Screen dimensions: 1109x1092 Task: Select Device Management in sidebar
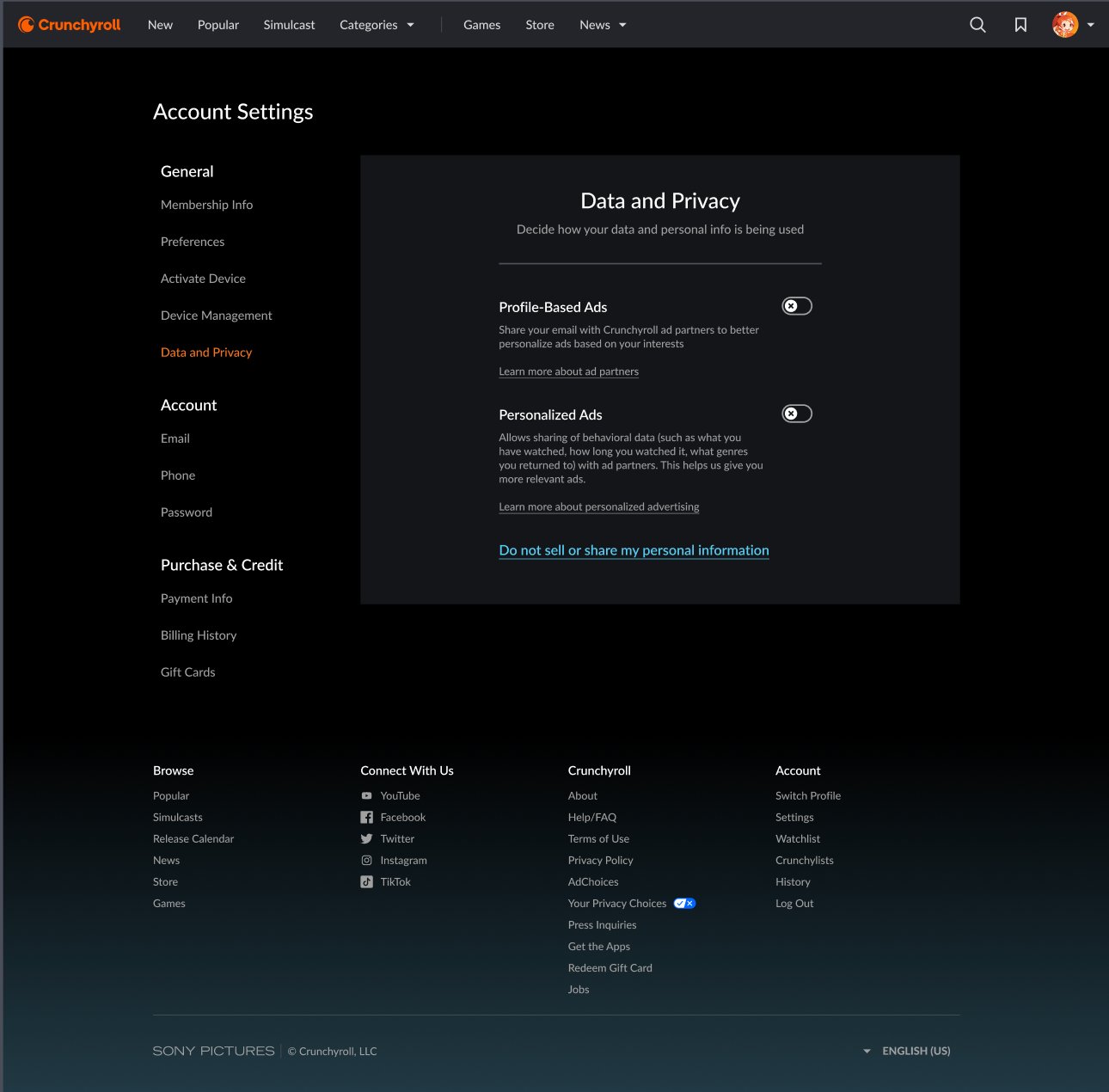(216, 316)
